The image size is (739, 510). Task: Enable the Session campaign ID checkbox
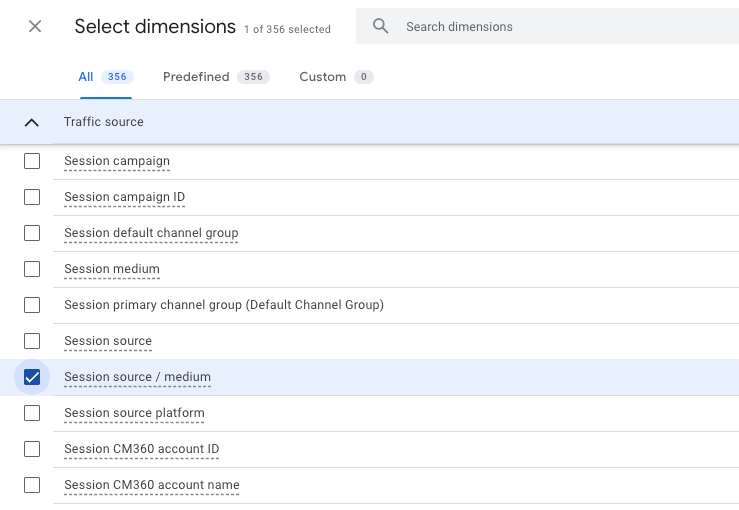[x=32, y=197]
